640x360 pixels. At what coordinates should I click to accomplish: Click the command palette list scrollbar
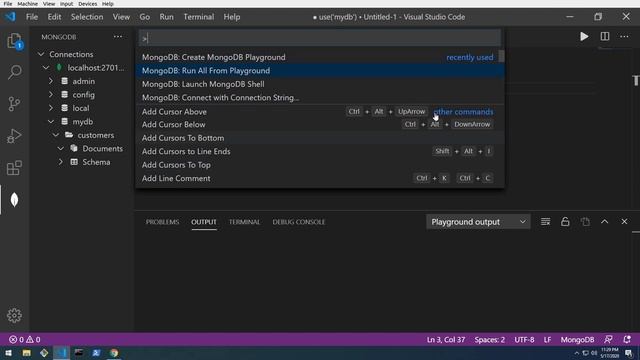coord(501,57)
